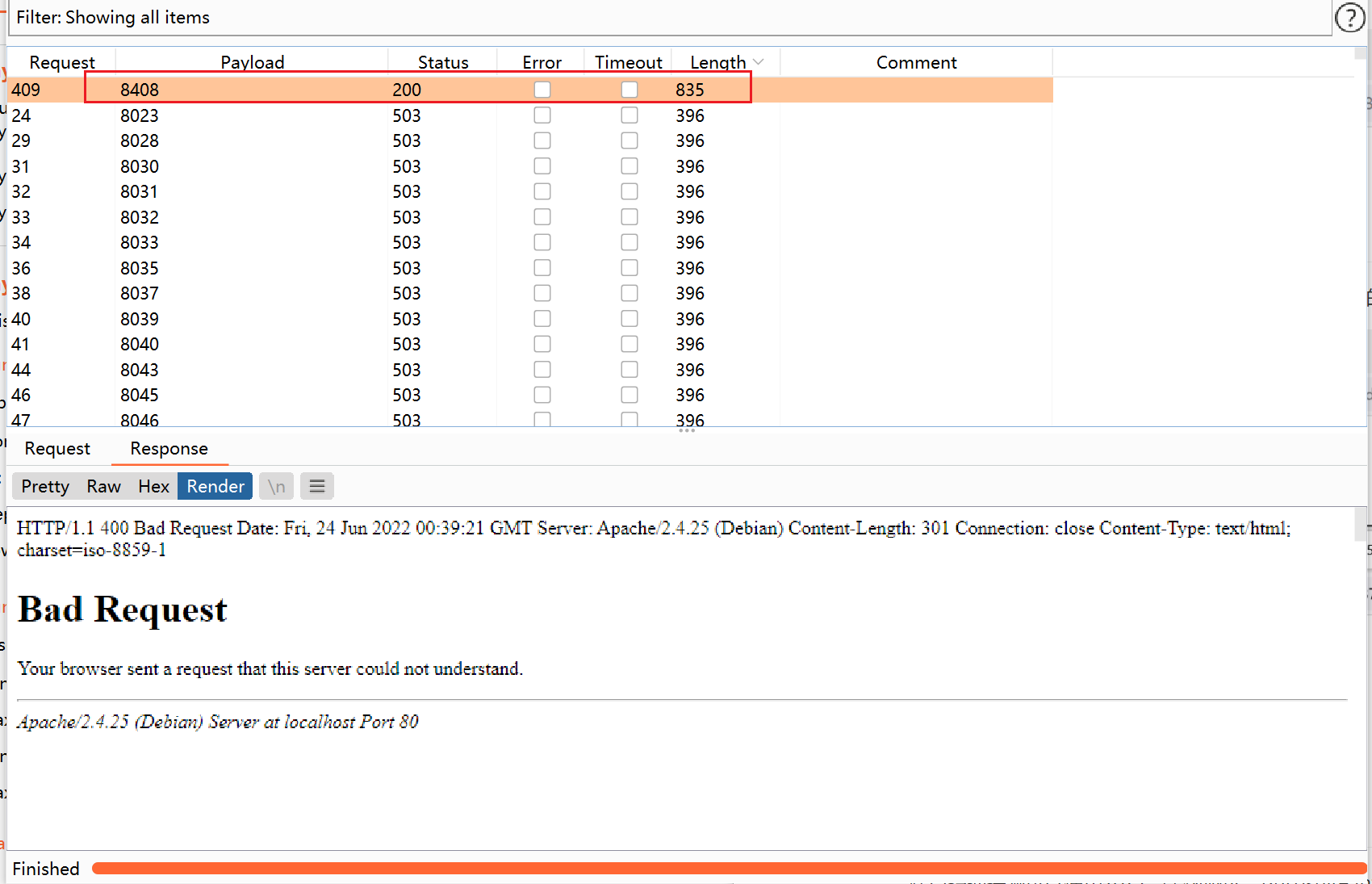Click the pane splitter dots handle

click(x=687, y=430)
